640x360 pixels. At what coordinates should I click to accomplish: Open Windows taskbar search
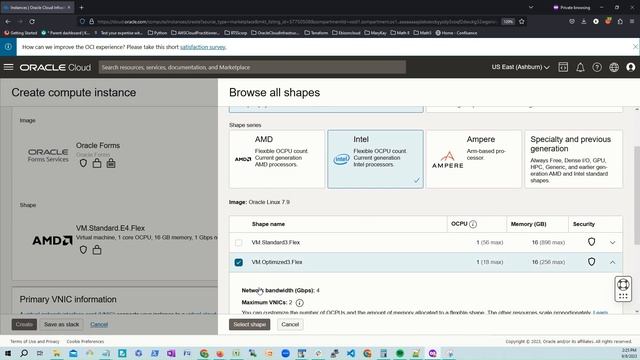pos(24,353)
